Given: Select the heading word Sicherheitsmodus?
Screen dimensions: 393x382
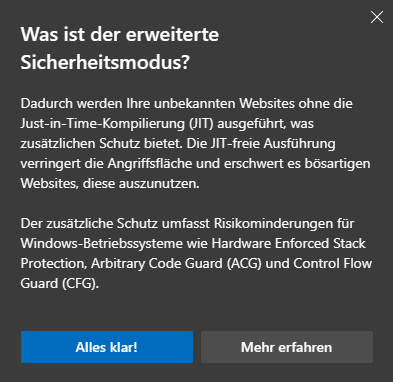Looking at the screenshot, I should point(105,62).
